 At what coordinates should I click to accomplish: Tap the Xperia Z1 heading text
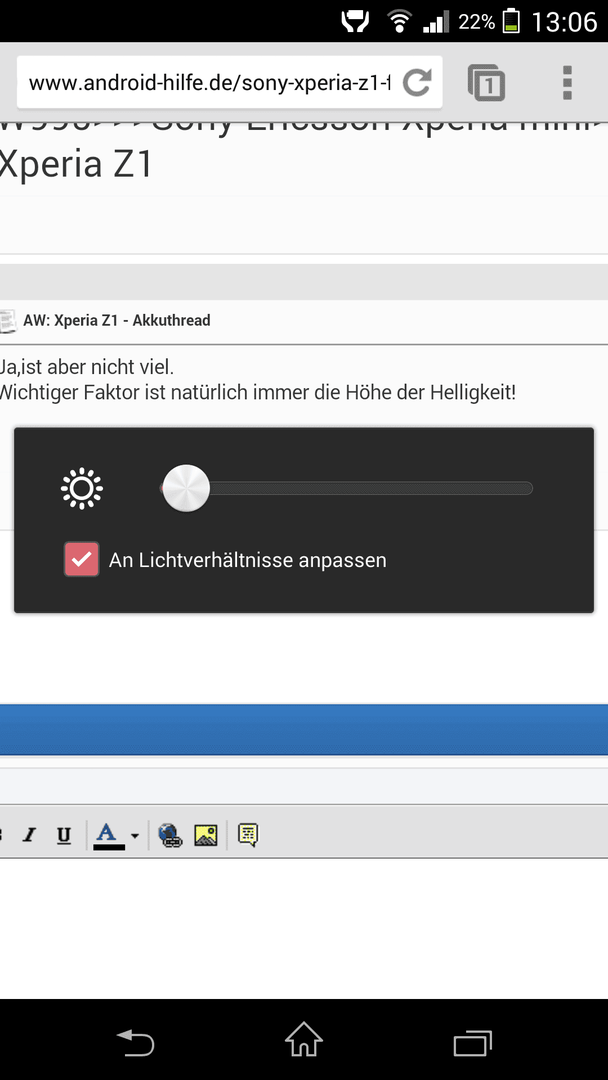click(x=75, y=164)
